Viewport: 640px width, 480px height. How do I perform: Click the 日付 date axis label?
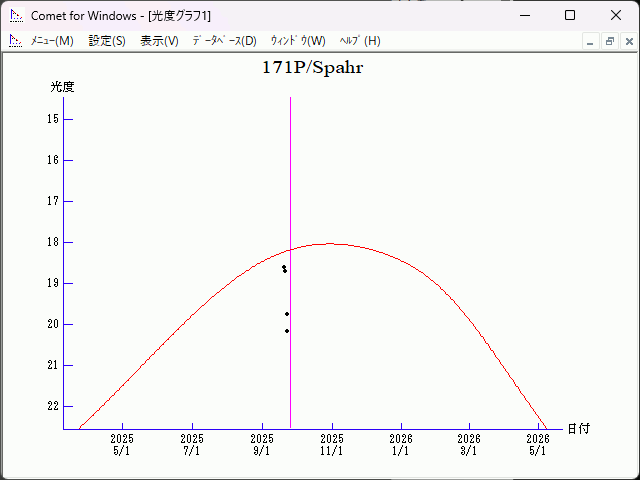[578, 428]
